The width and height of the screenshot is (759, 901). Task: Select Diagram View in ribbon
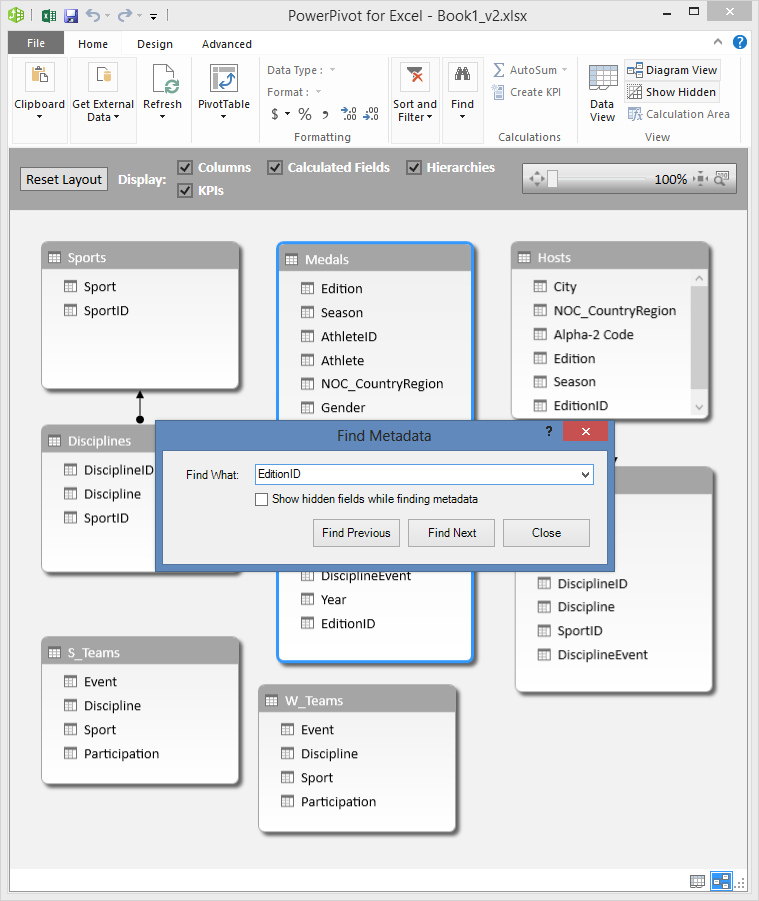coord(672,70)
